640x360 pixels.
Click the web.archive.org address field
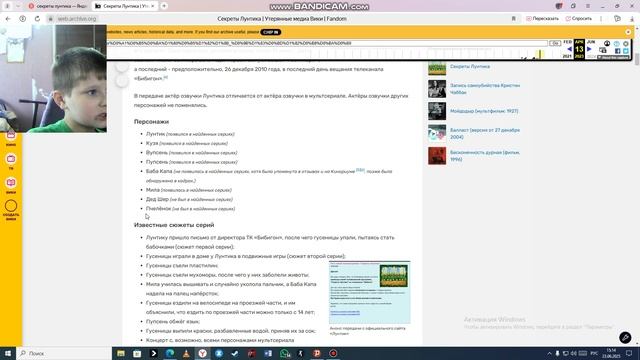[x=77, y=19]
